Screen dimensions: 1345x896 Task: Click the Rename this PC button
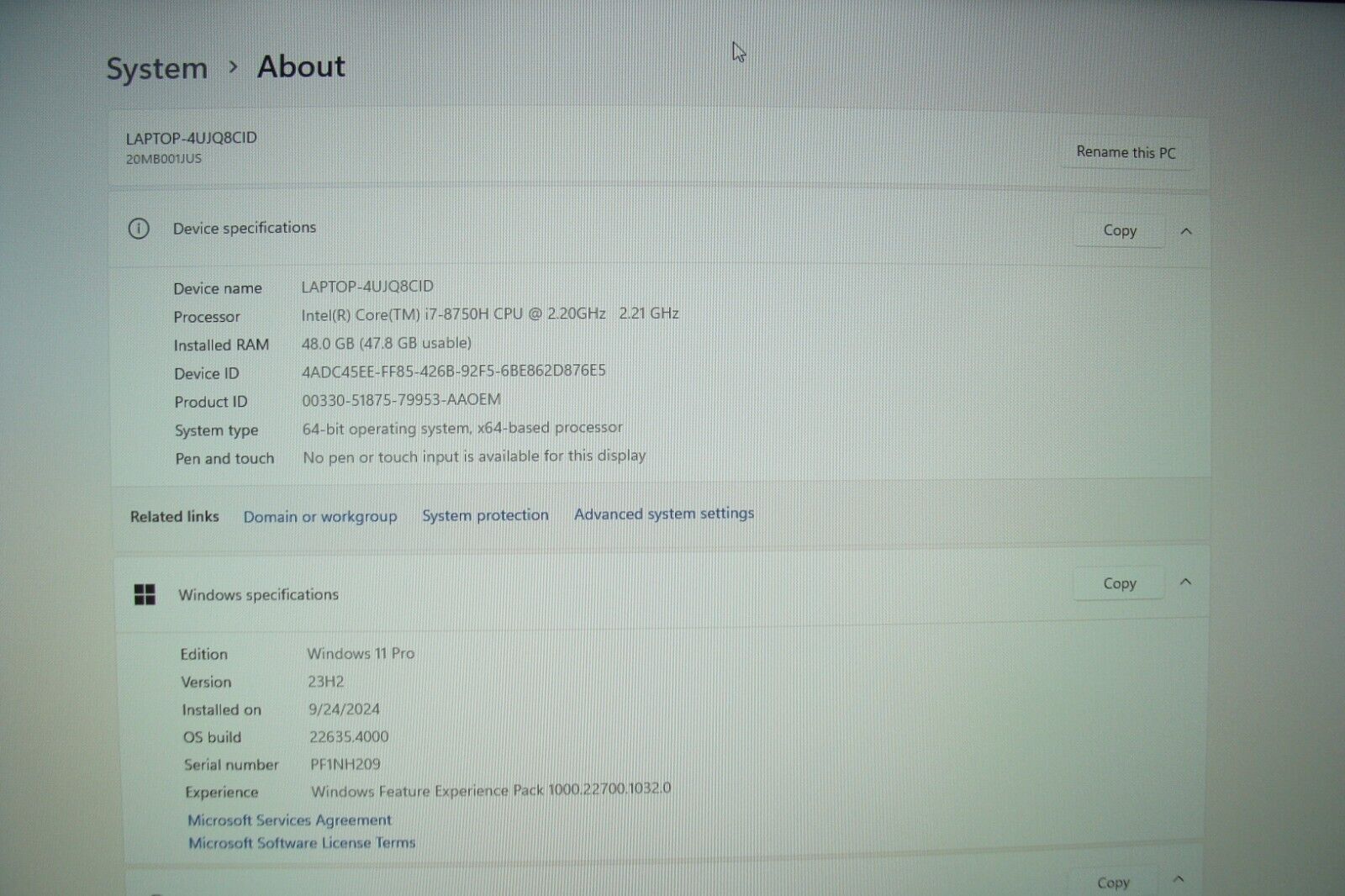[1126, 152]
